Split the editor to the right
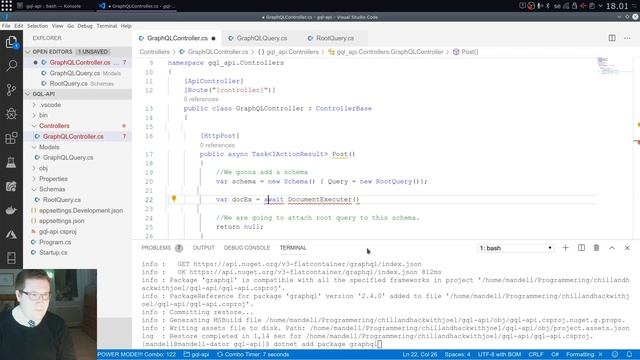The width and height of the screenshot is (640, 360). (x=612, y=38)
